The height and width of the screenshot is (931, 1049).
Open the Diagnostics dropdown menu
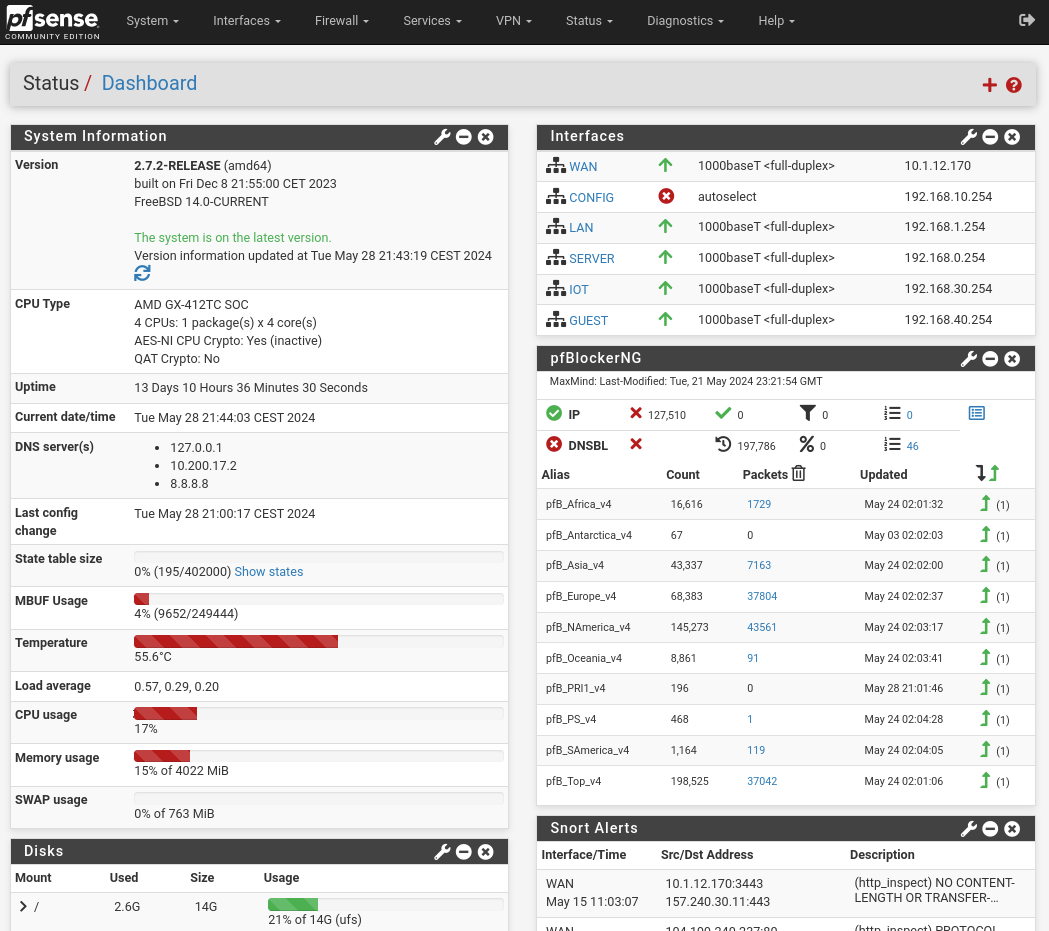(x=685, y=21)
